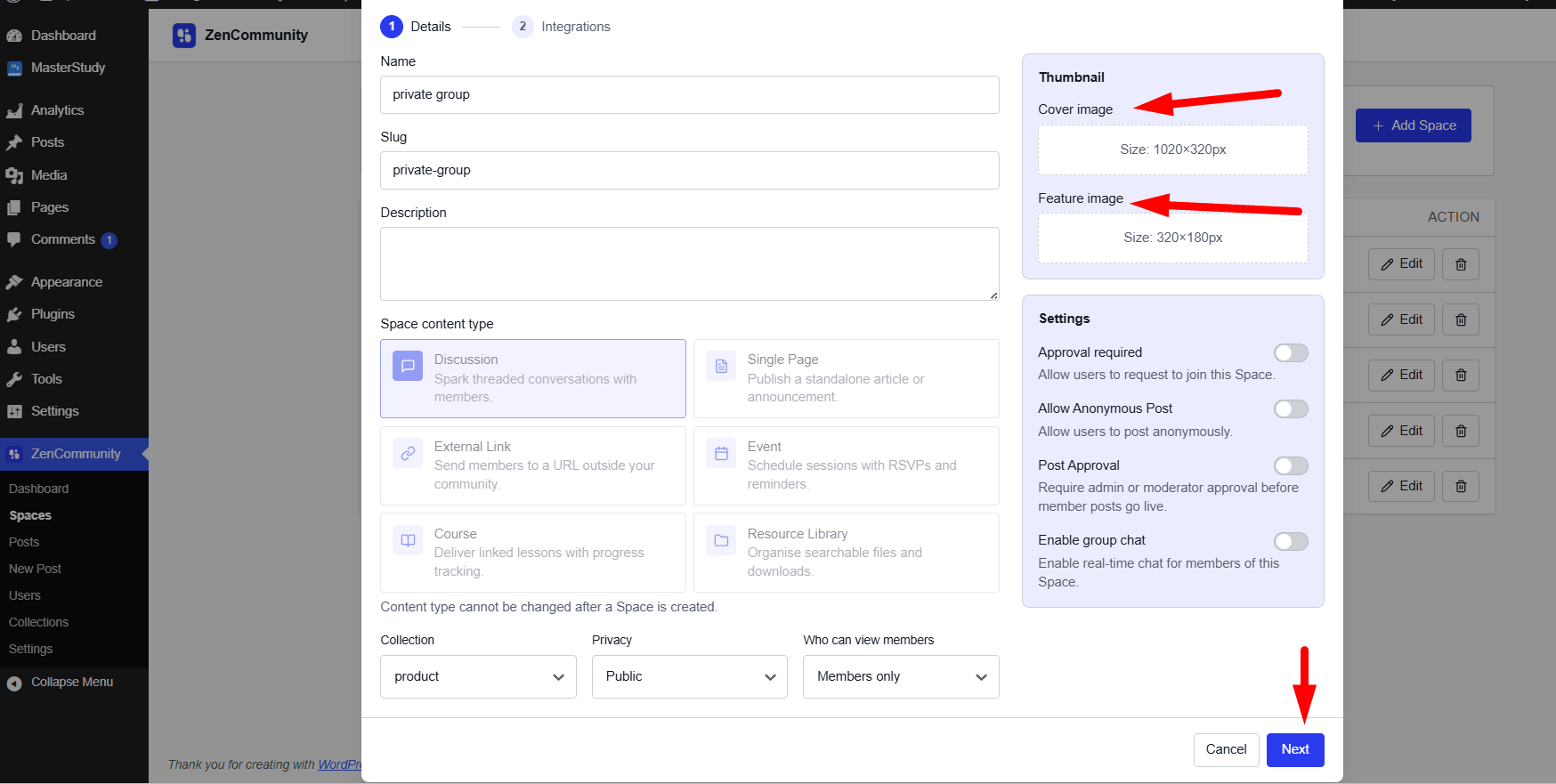The height and width of the screenshot is (784, 1556).
Task: Open Collections in ZenCommunity submenu
Action: coord(38,622)
